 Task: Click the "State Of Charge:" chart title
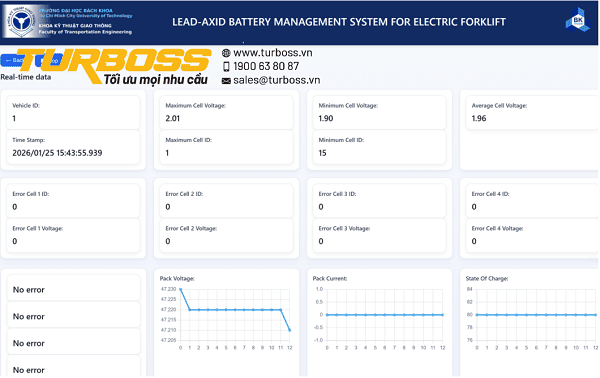click(x=487, y=279)
